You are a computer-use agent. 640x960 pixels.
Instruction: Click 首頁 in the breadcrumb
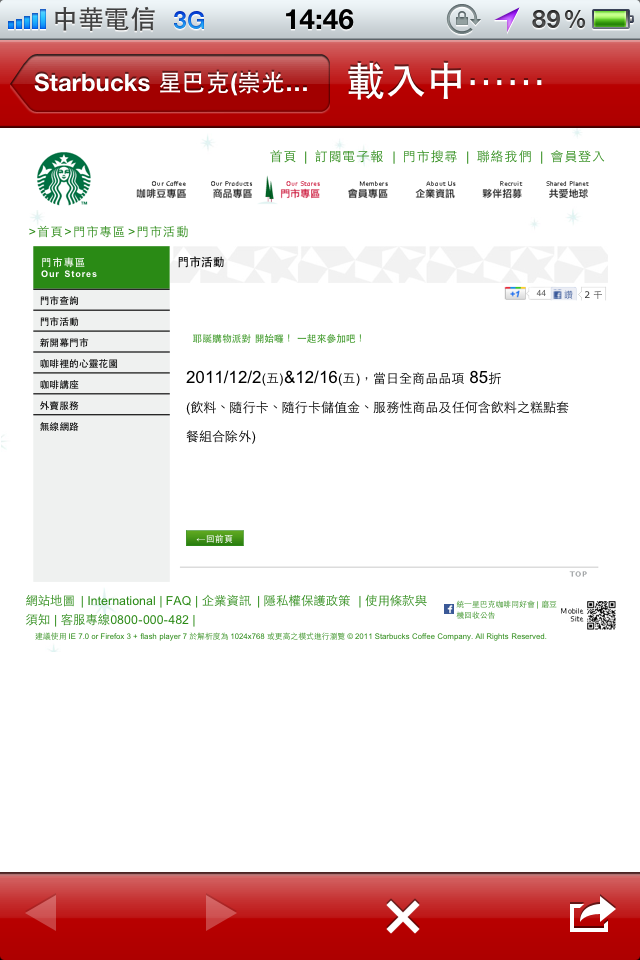pos(50,232)
